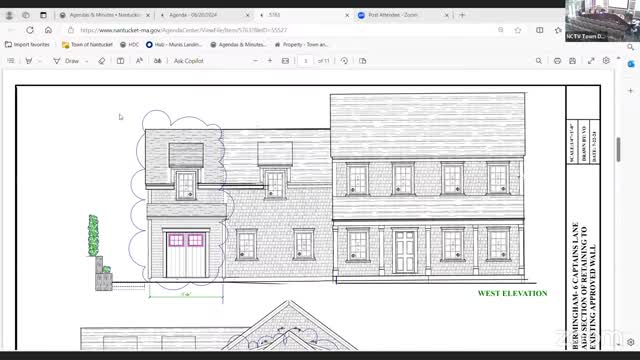Image resolution: width=640 pixels, height=360 pixels.
Task: Click the page view icon after rotate
Action: click(362, 61)
